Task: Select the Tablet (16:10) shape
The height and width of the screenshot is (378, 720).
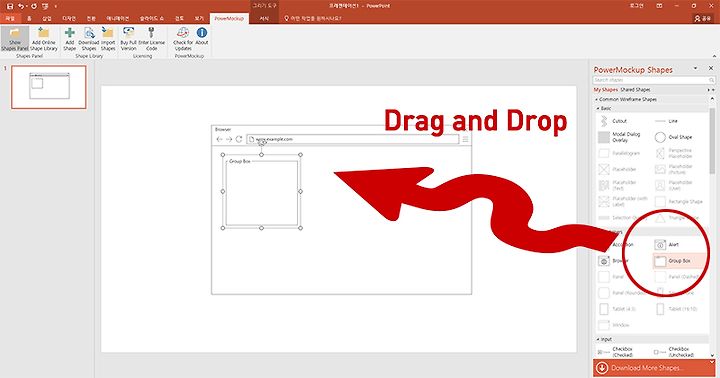Action: 676,309
